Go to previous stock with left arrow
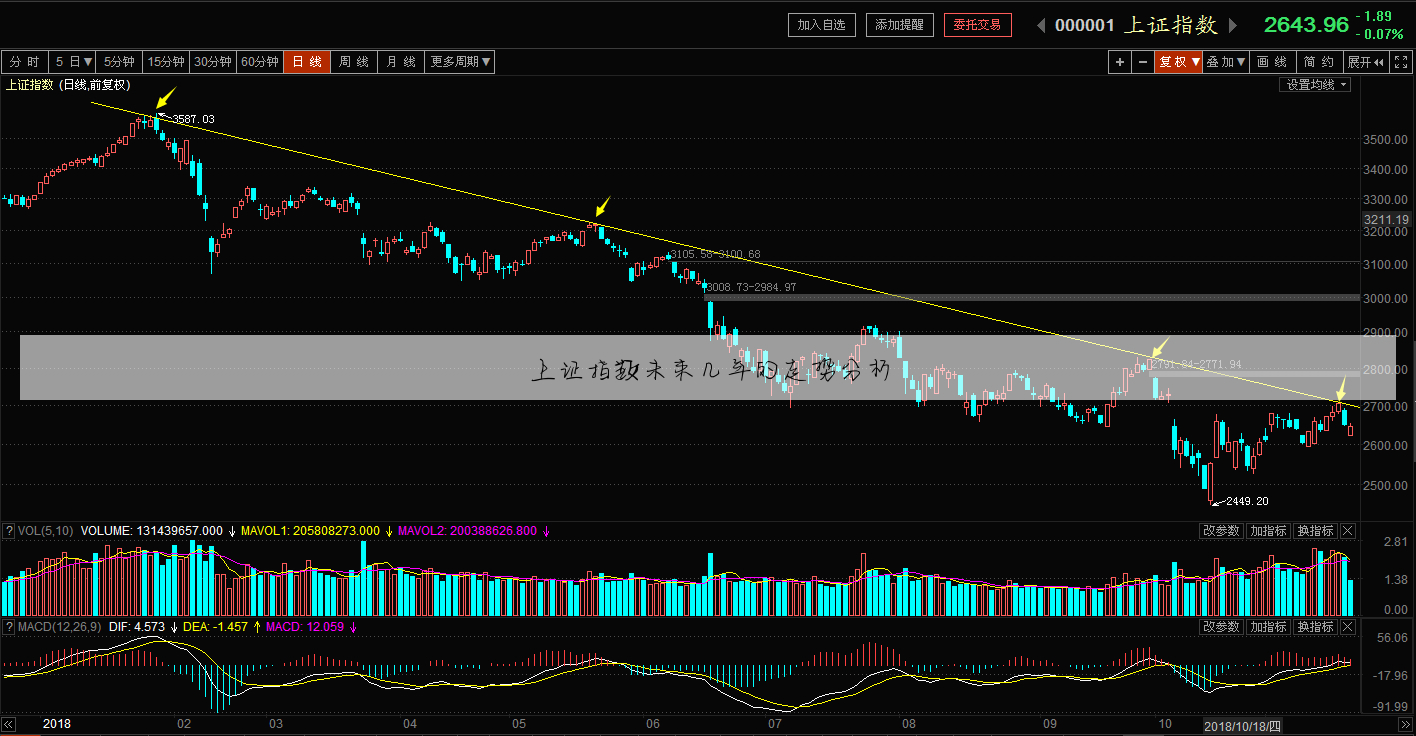The image size is (1416, 736). (1040, 25)
